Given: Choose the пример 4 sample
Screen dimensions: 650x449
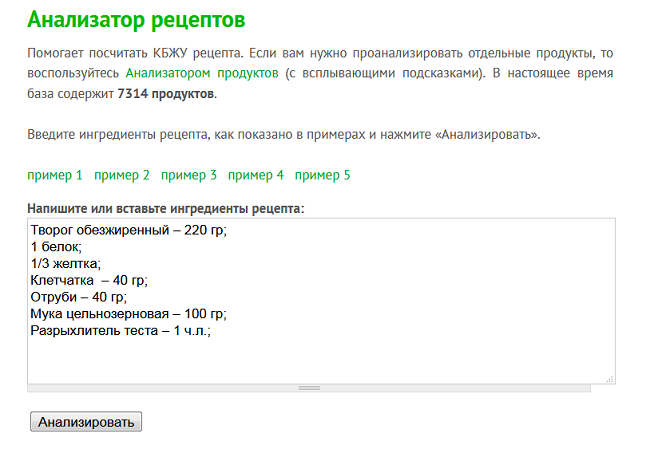Looking at the screenshot, I should [256, 175].
